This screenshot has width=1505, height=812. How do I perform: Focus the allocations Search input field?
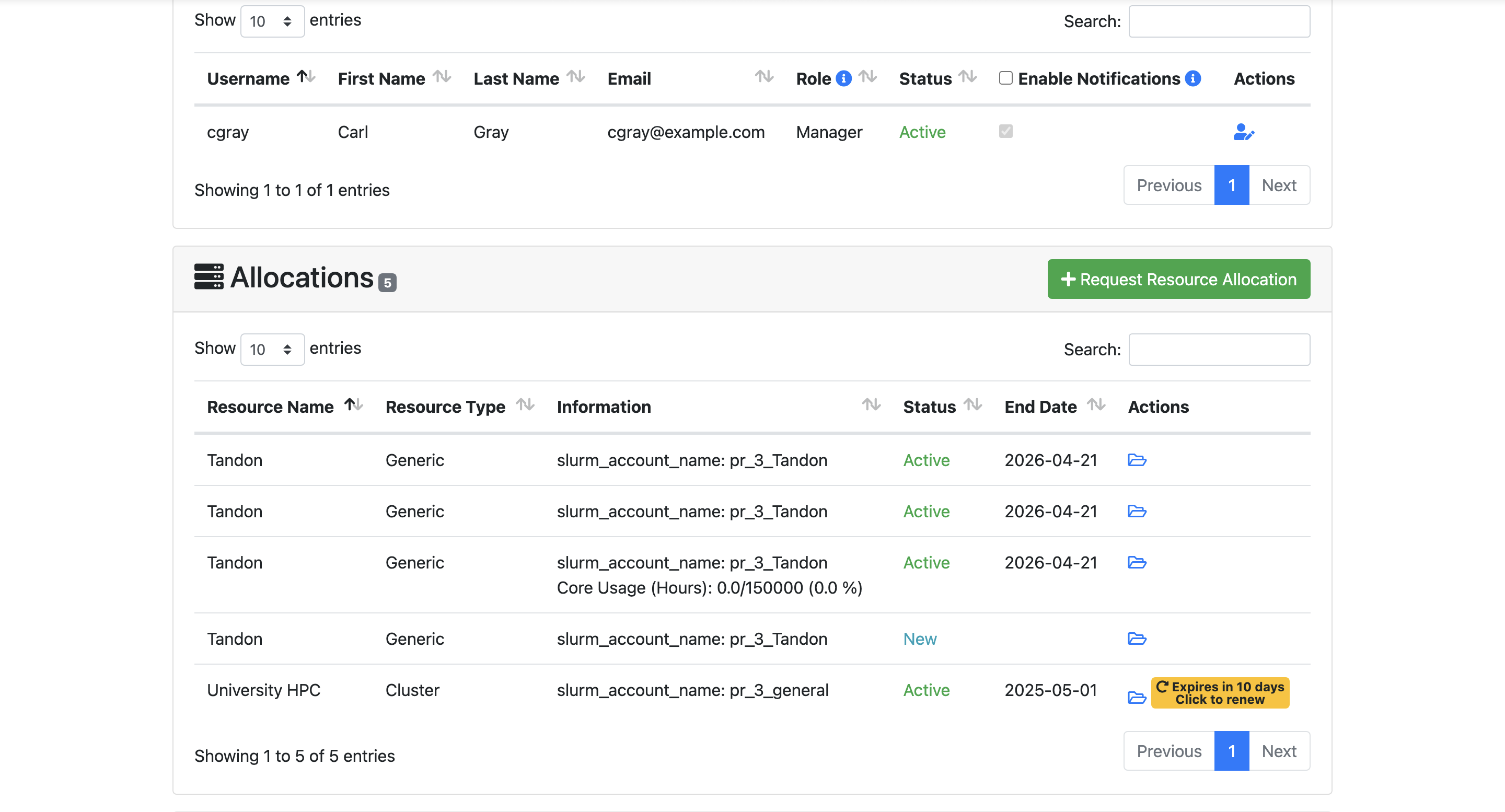[1219, 350]
